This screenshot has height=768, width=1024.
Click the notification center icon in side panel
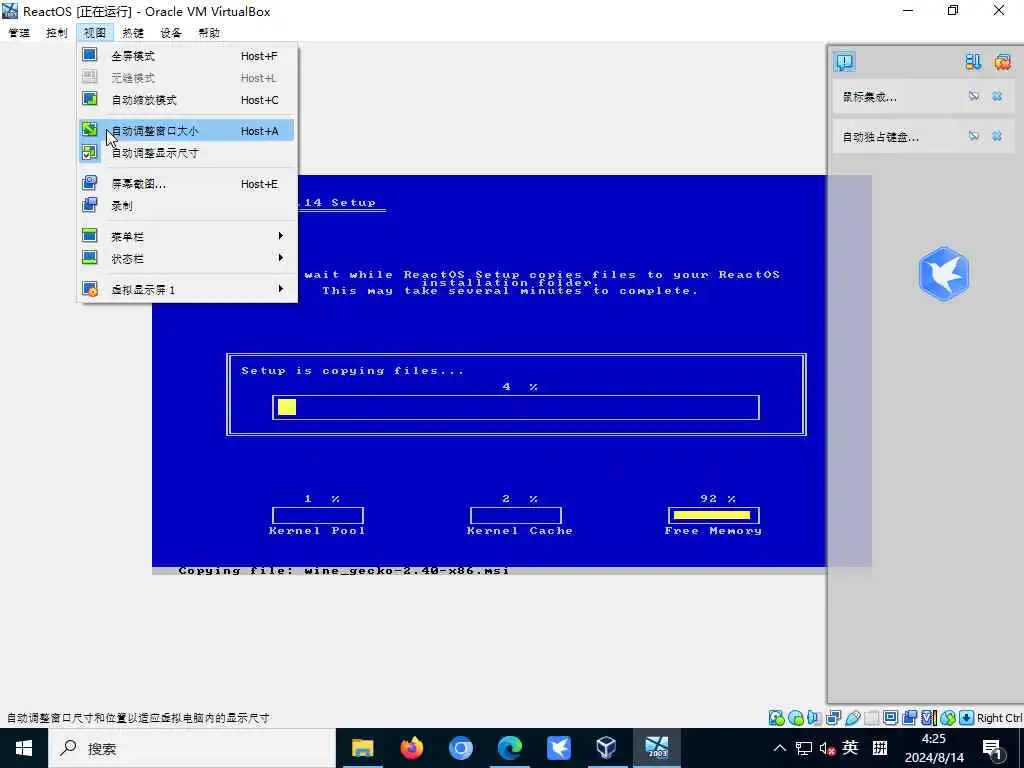pos(844,62)
